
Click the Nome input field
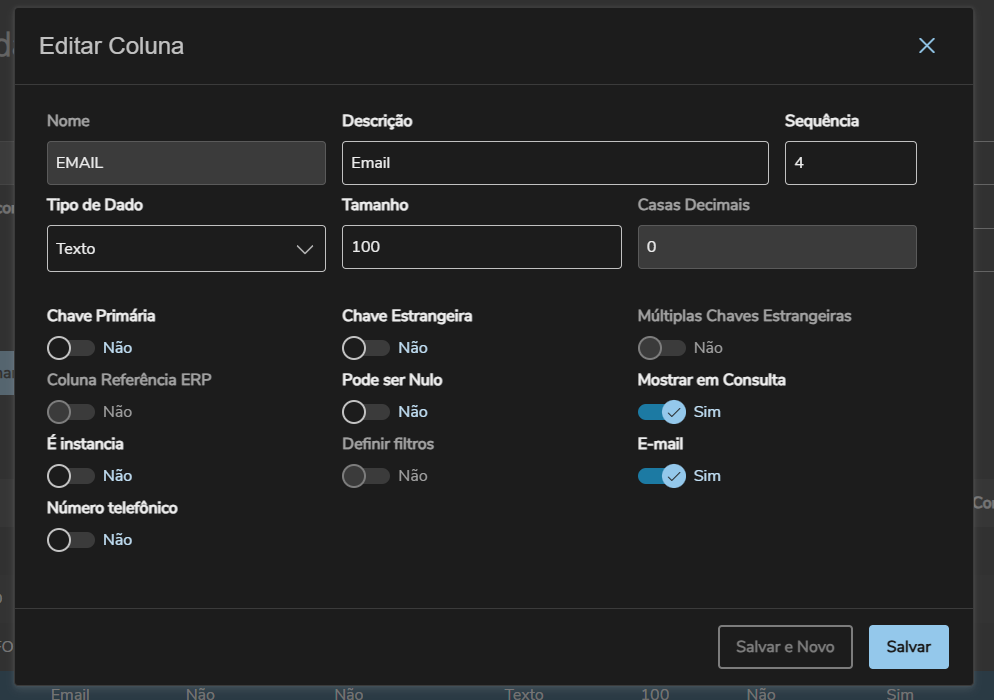[x=186, y=163]
